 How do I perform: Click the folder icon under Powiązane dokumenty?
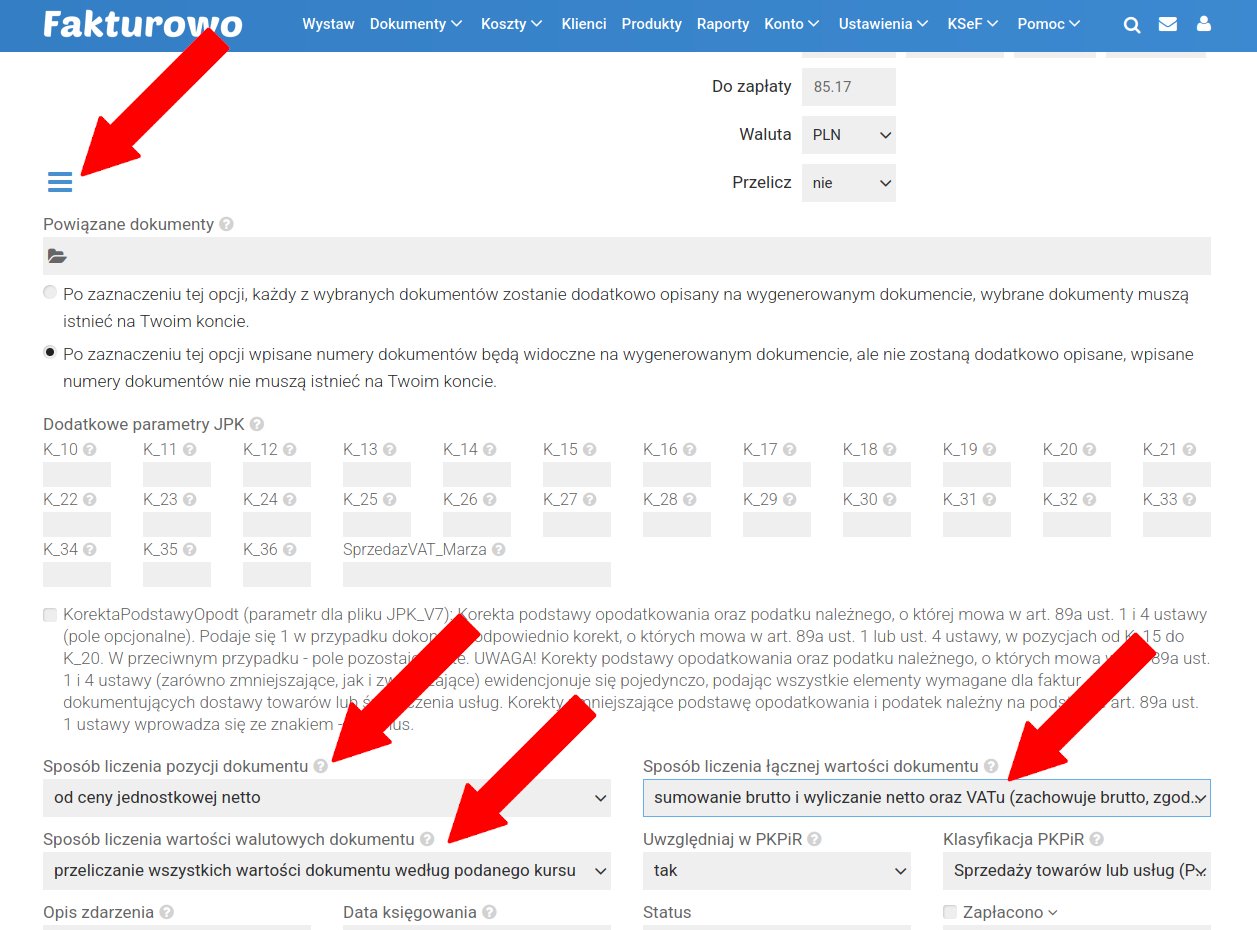(x=57, y=256)
